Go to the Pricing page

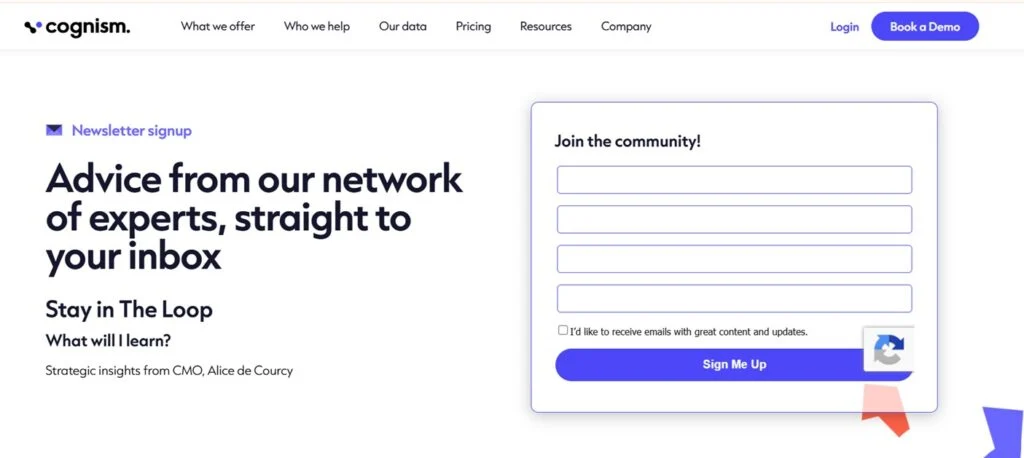pyautogui.click(x=473, y=27)
